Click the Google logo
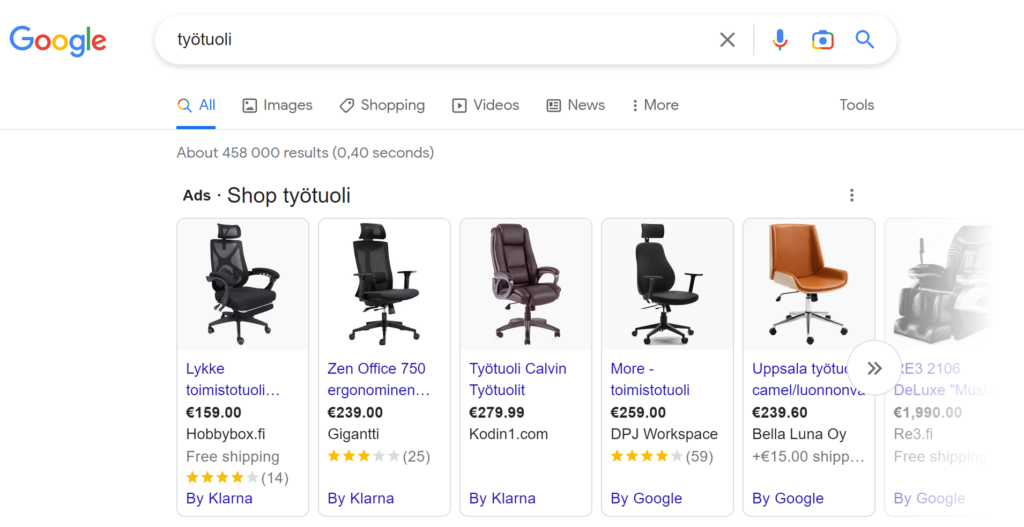The width and height of the screenshot is (1024, 527). (58, 40)
